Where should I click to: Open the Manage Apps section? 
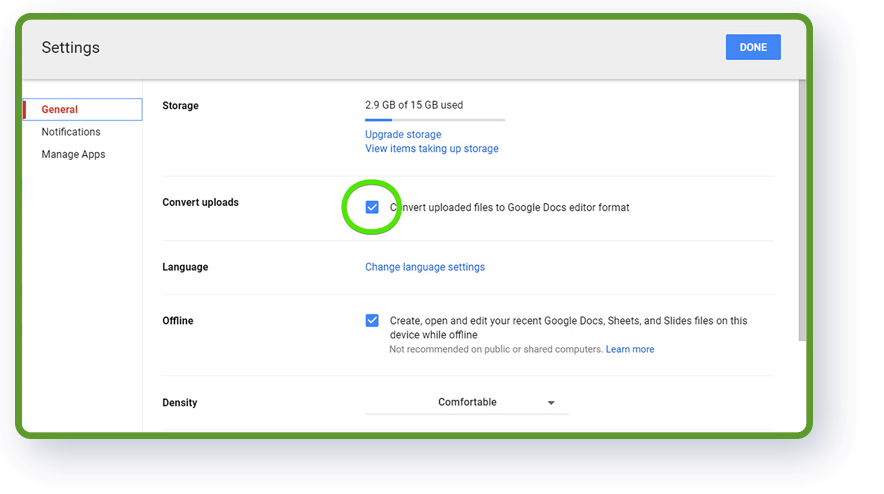point(73,155)
